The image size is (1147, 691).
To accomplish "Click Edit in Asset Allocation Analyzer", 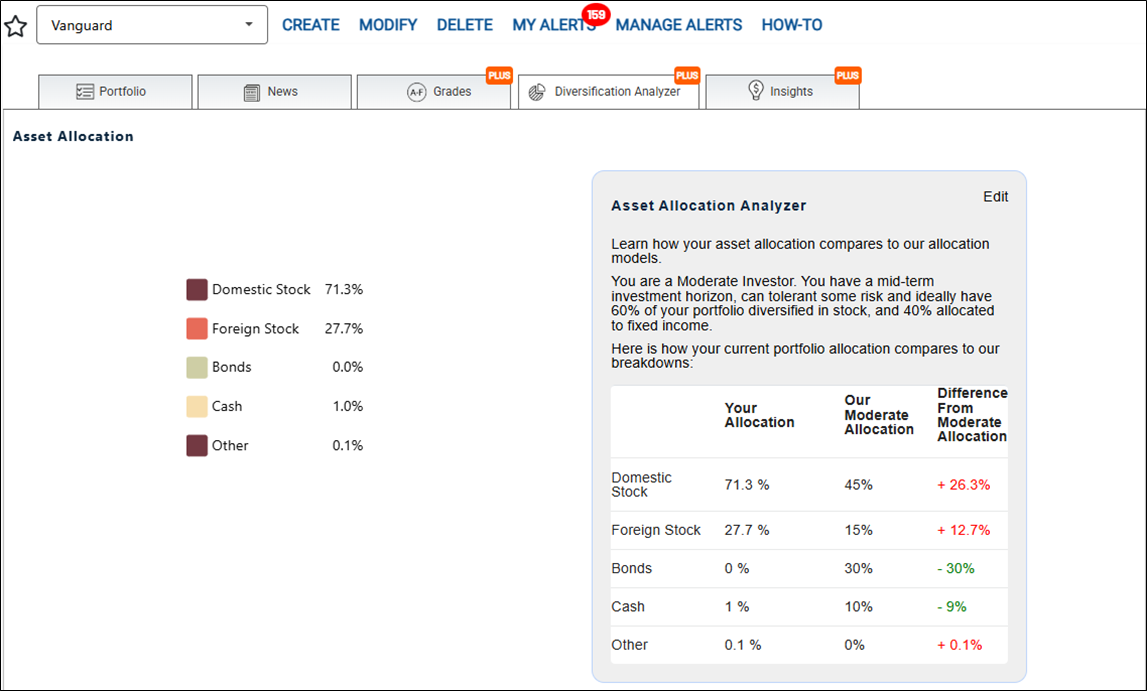I will click(996, 197).
